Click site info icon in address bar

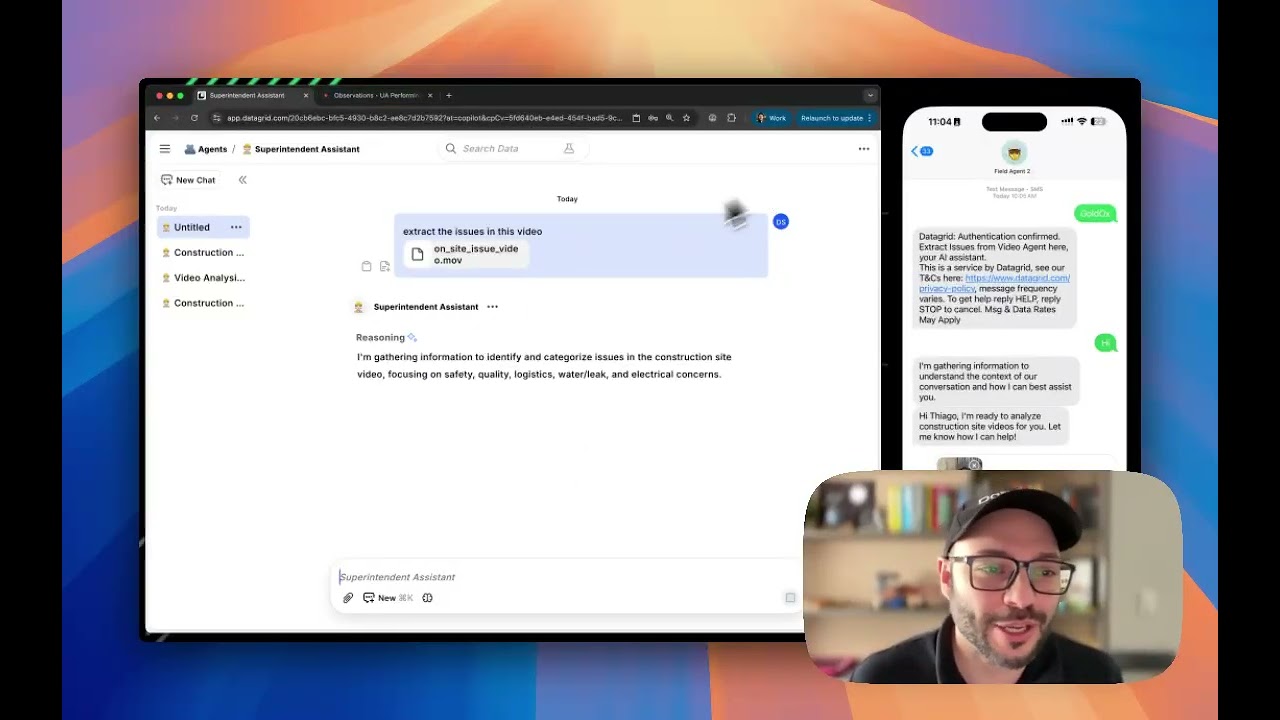click(217, 118)
